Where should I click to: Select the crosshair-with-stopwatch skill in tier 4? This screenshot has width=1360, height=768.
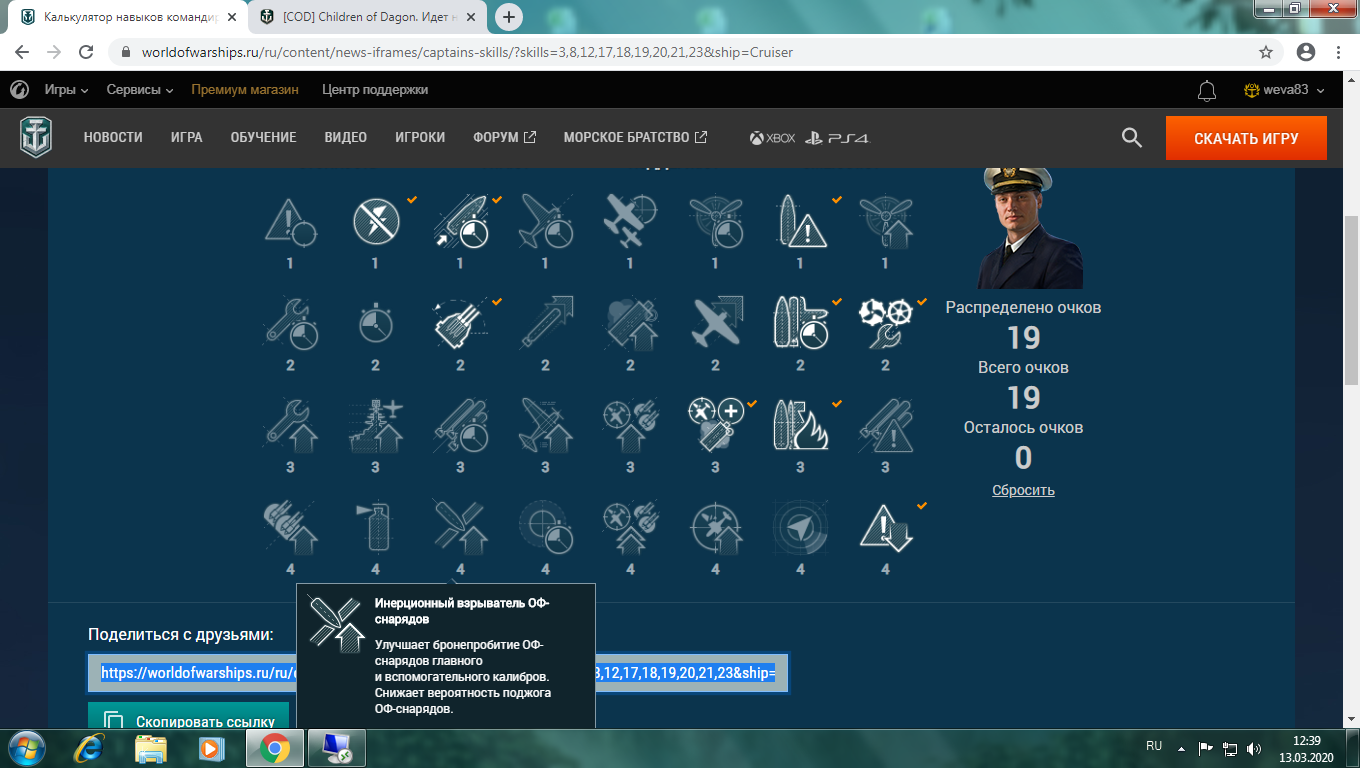pos(545,527)
